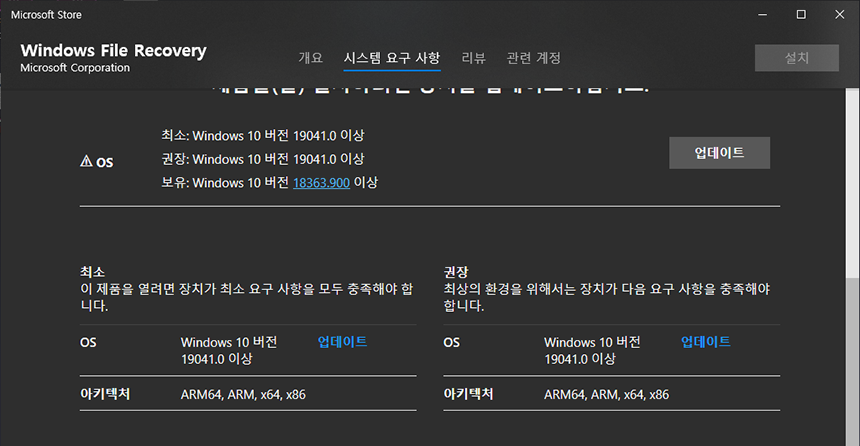Close the Microsoft Store window
The width and height of the screenshot is (860, 446).
pyautogui.click(x=839, y=15)
